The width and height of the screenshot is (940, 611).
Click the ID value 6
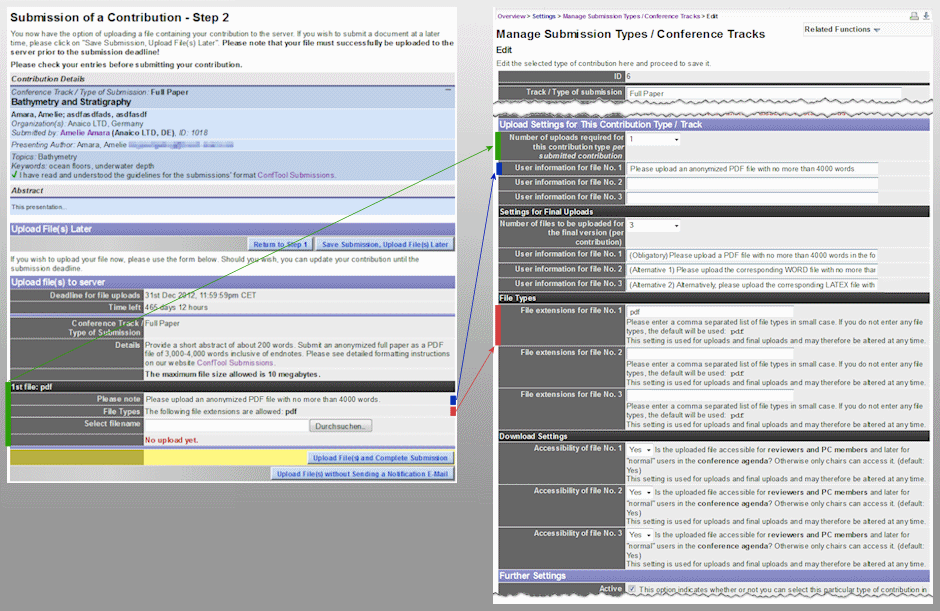629,77
